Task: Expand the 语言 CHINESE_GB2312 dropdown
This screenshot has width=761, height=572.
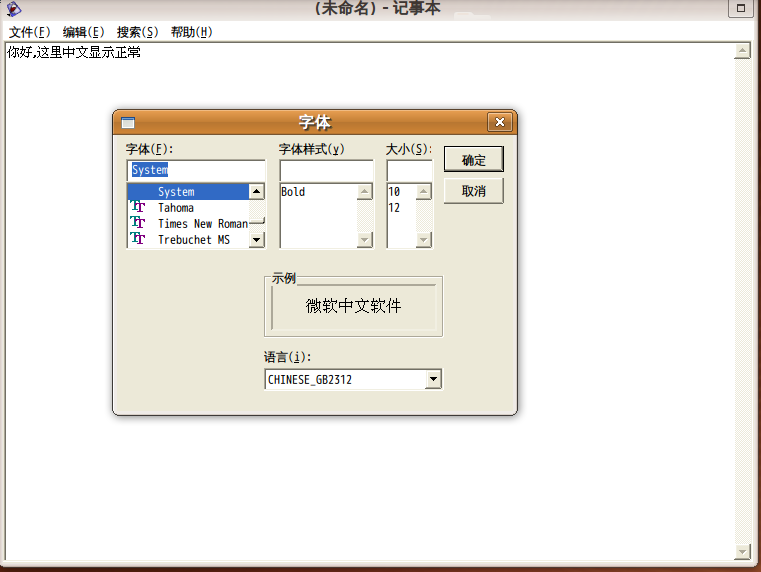Action: 433,379
